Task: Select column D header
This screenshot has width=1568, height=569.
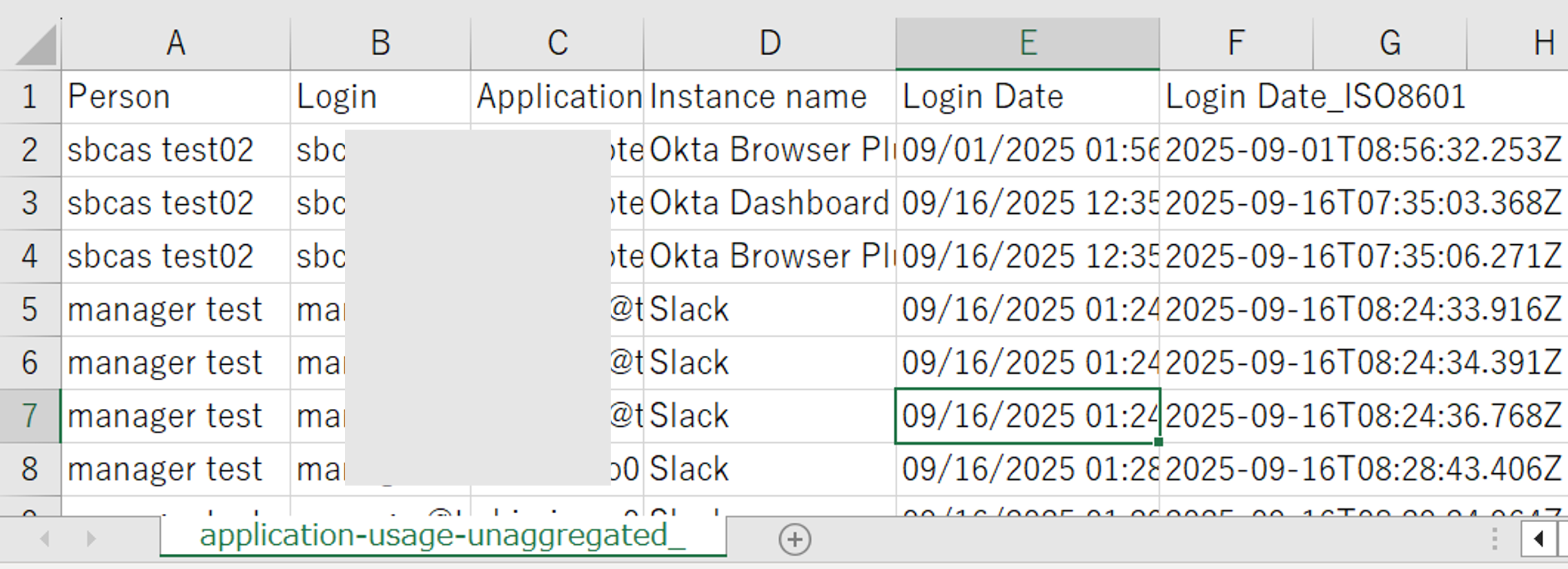Action: pos(770,43)
